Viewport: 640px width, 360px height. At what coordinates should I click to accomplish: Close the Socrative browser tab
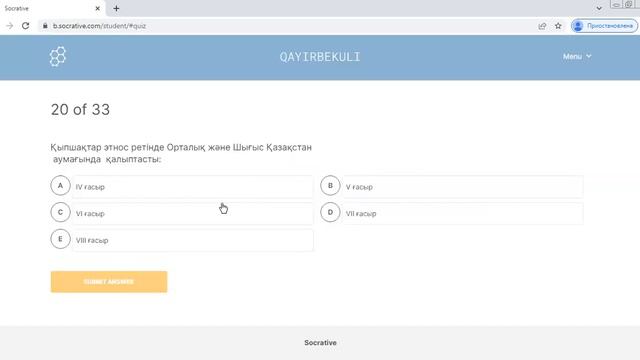[98, 8]
